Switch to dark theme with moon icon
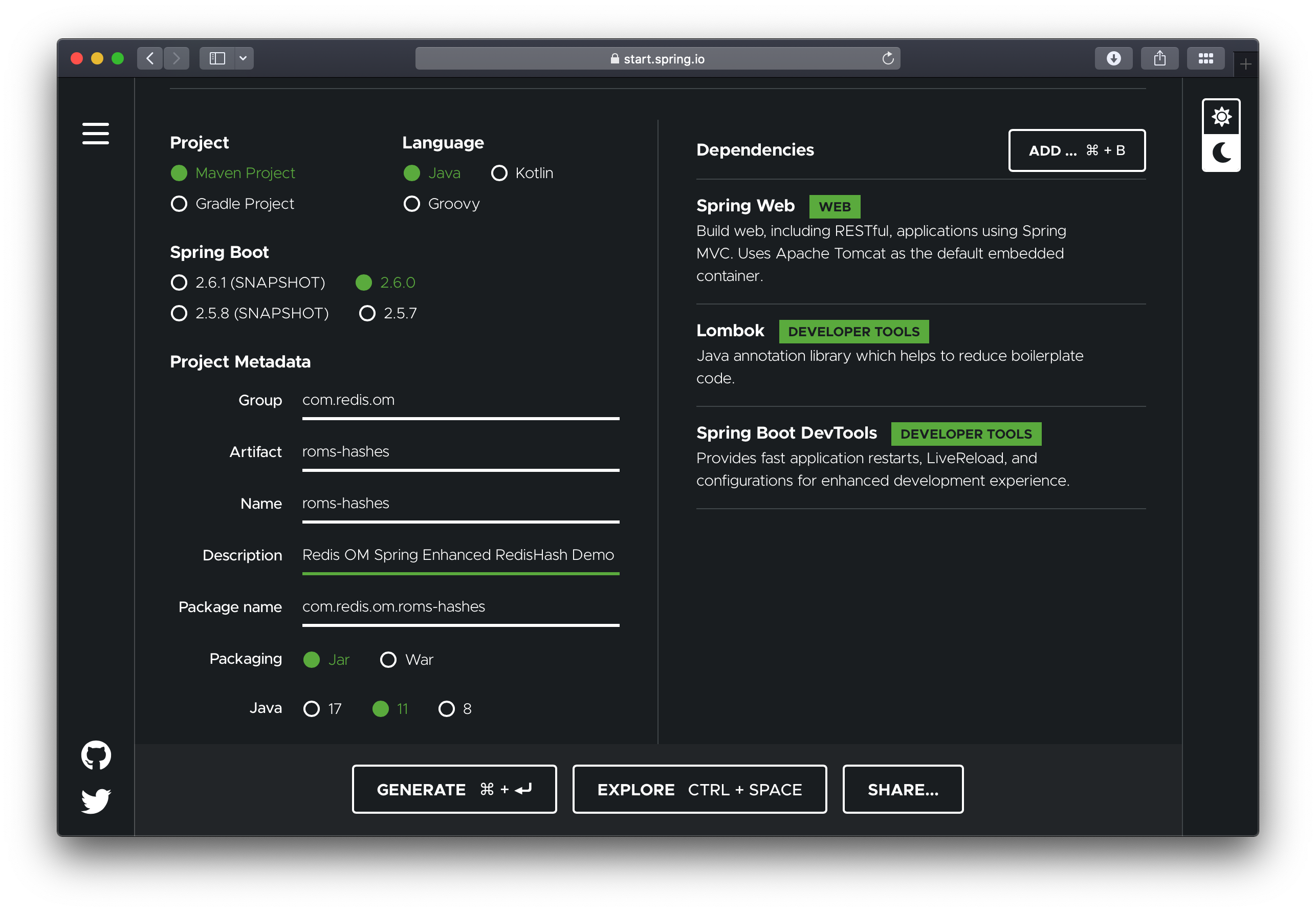Viewport: 1316px width, 912px height. click(1221, 153)
